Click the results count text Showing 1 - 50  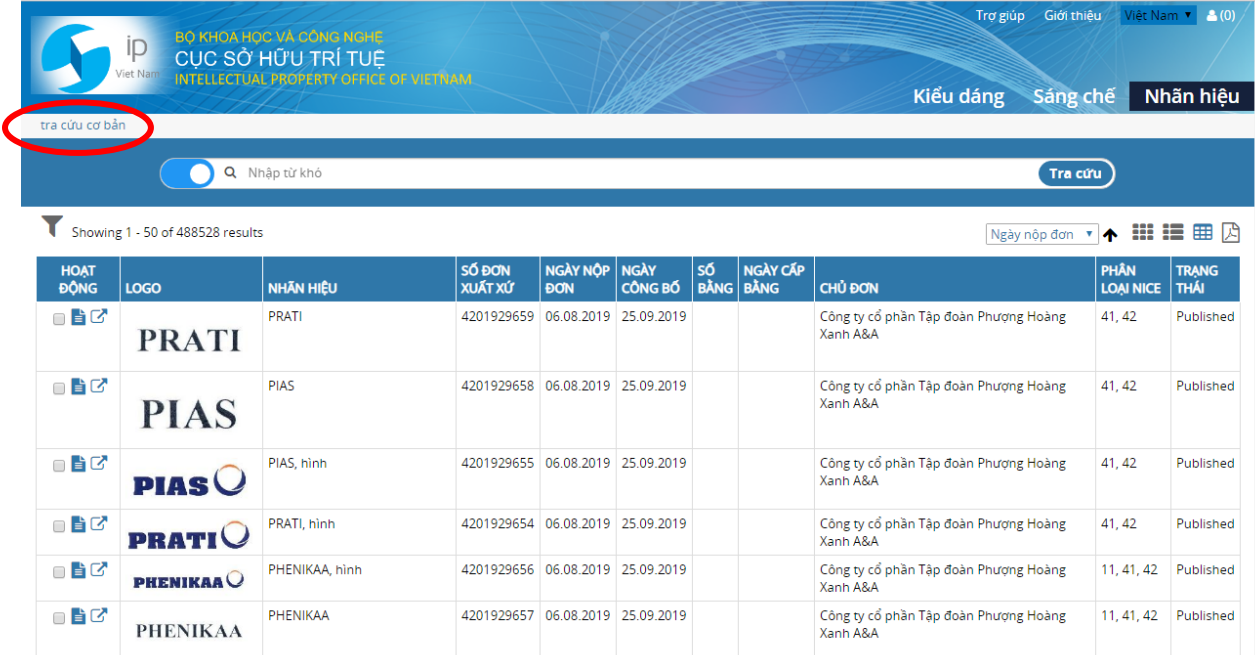[x=167, y=233]
